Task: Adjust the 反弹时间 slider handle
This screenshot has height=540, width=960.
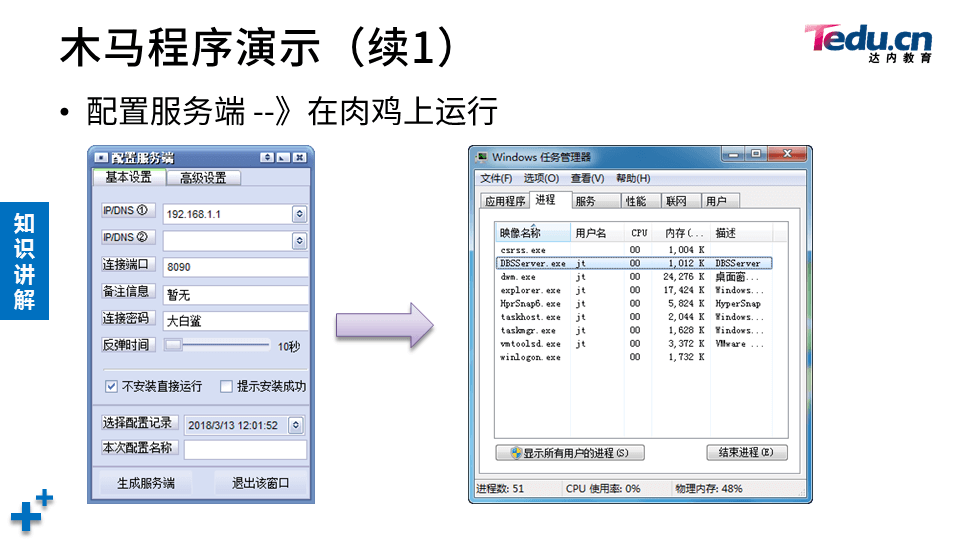Action: (x=173, y=345)
